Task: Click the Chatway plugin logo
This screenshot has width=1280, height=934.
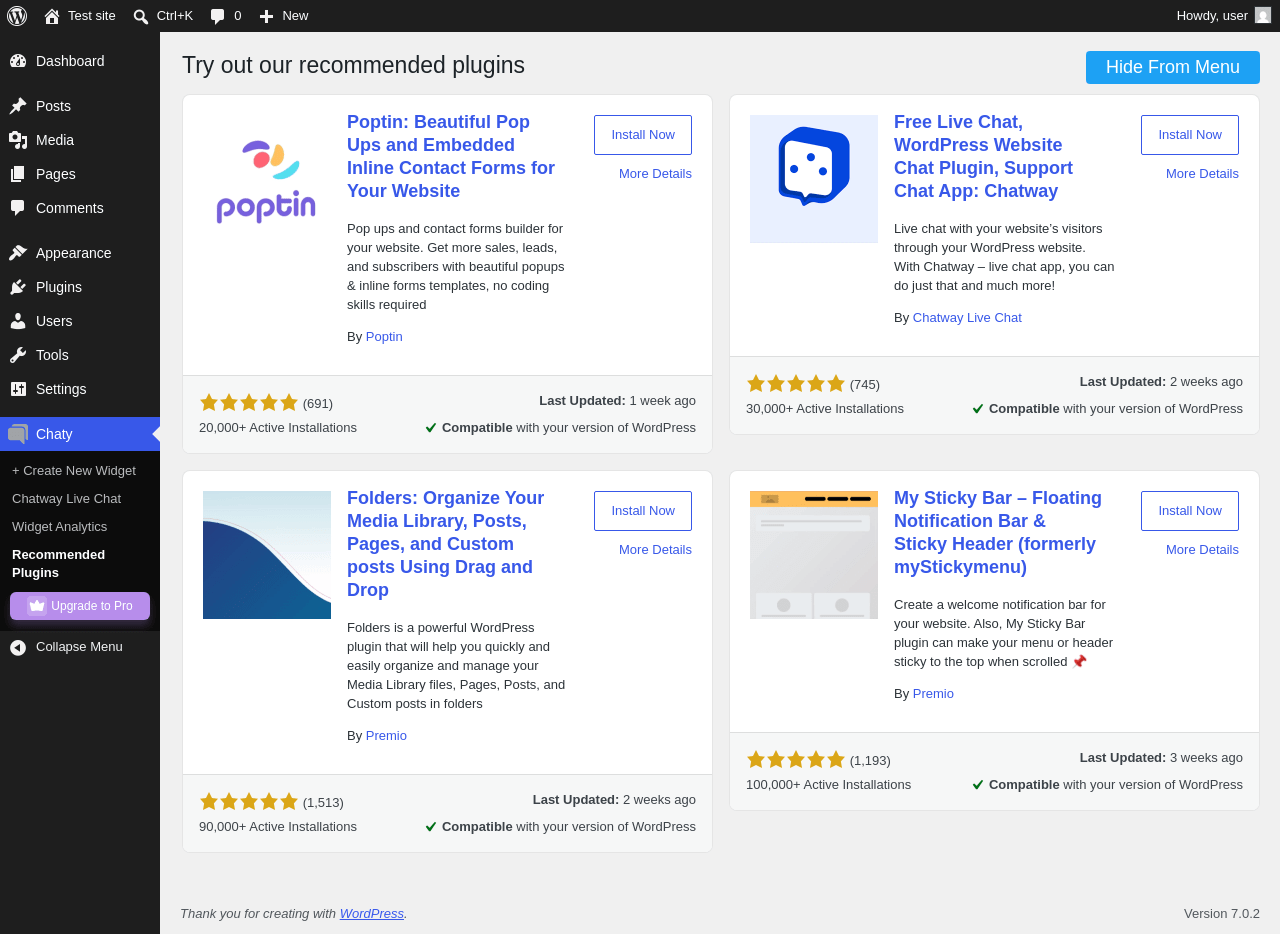Action: [x=814, y=179]
